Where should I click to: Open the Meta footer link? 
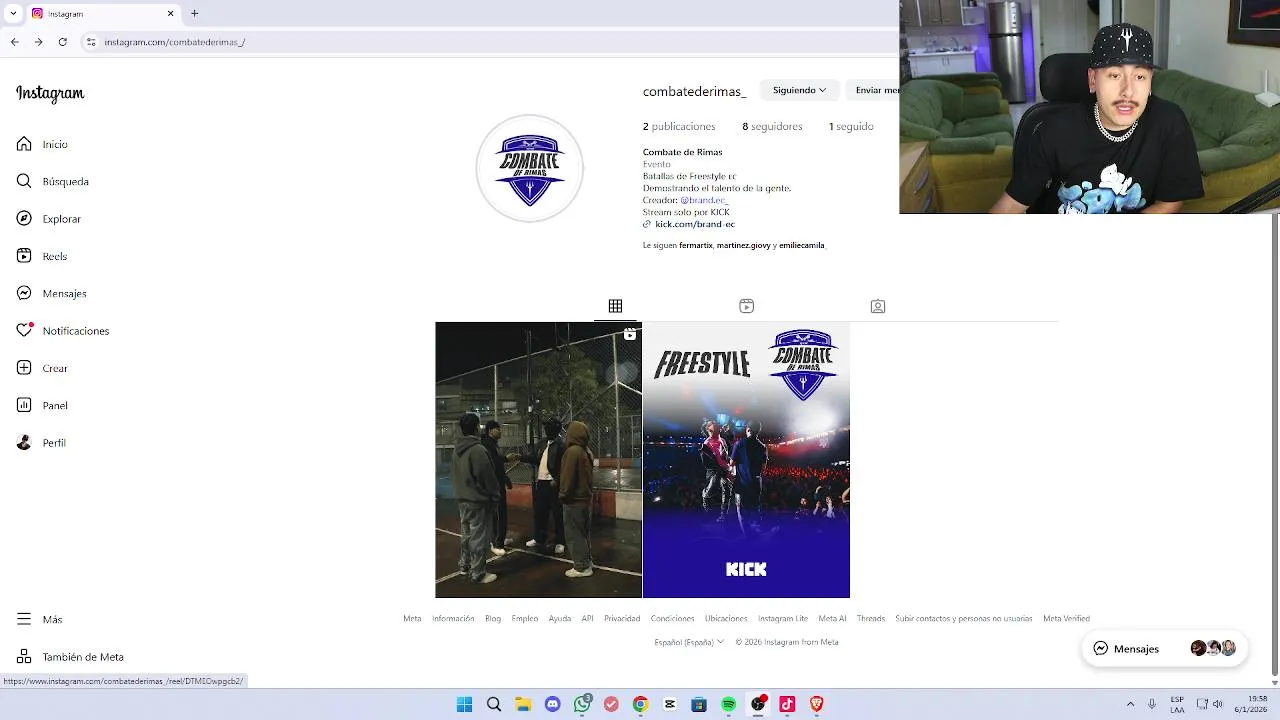pyautogui.click(x=412, y=619)
